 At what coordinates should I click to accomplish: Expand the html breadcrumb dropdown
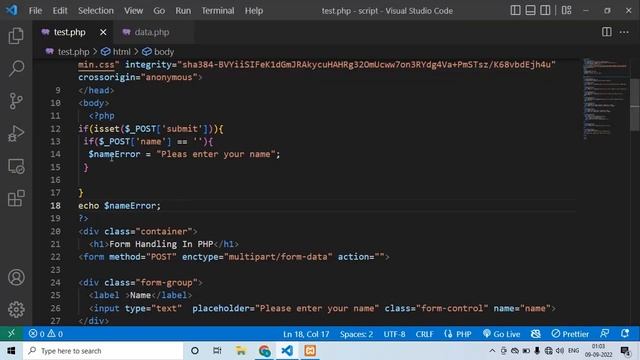click(116, 52)
